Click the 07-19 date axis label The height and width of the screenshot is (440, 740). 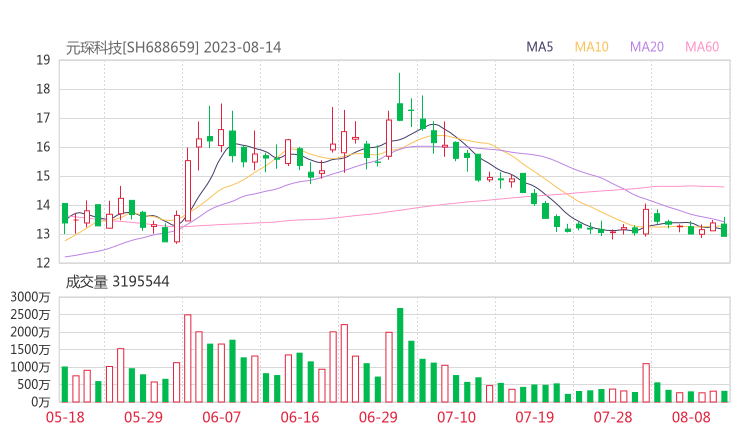coord(534,417)
